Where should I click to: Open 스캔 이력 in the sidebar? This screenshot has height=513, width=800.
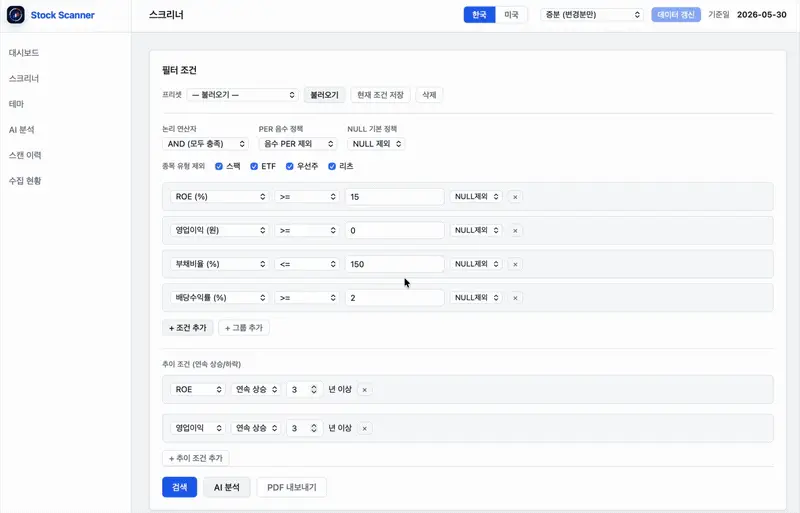25,155
